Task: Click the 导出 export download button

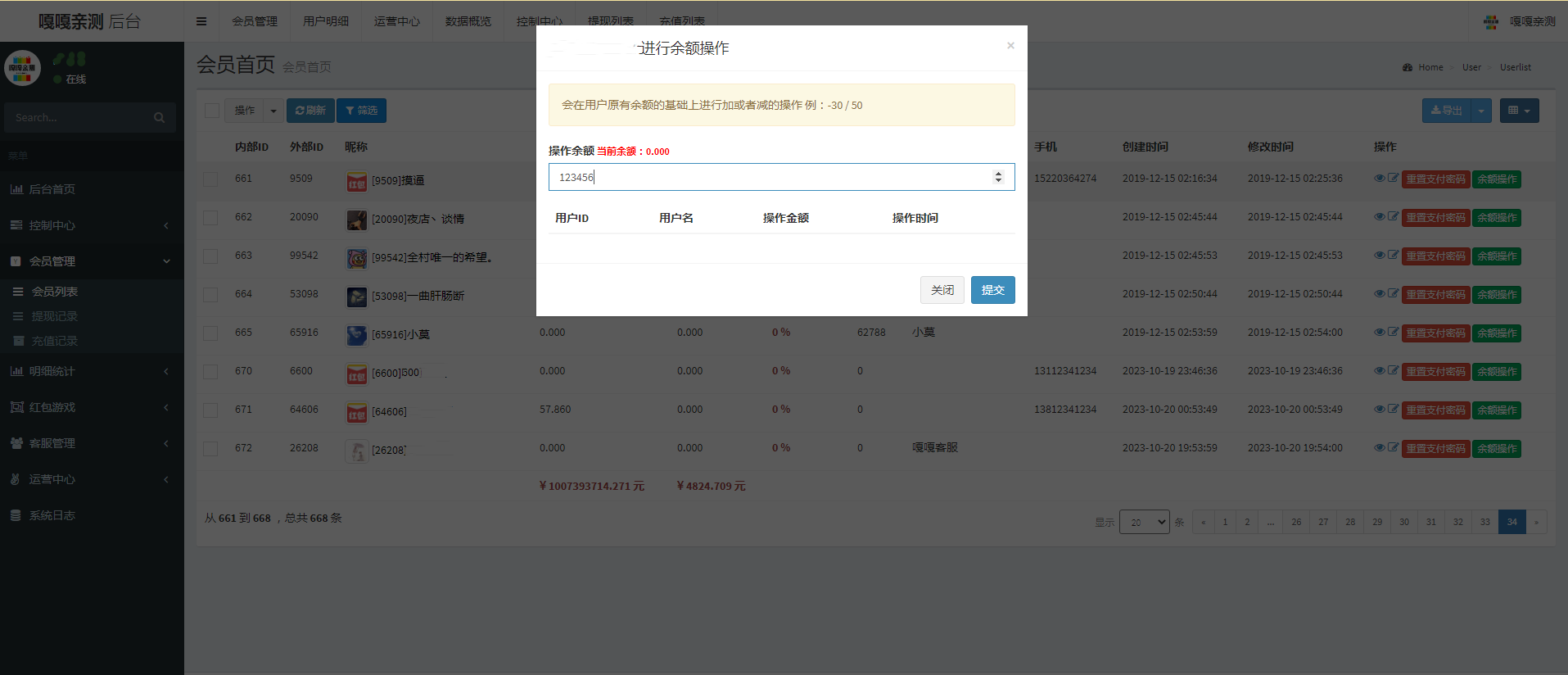Action: (1447, 111)
